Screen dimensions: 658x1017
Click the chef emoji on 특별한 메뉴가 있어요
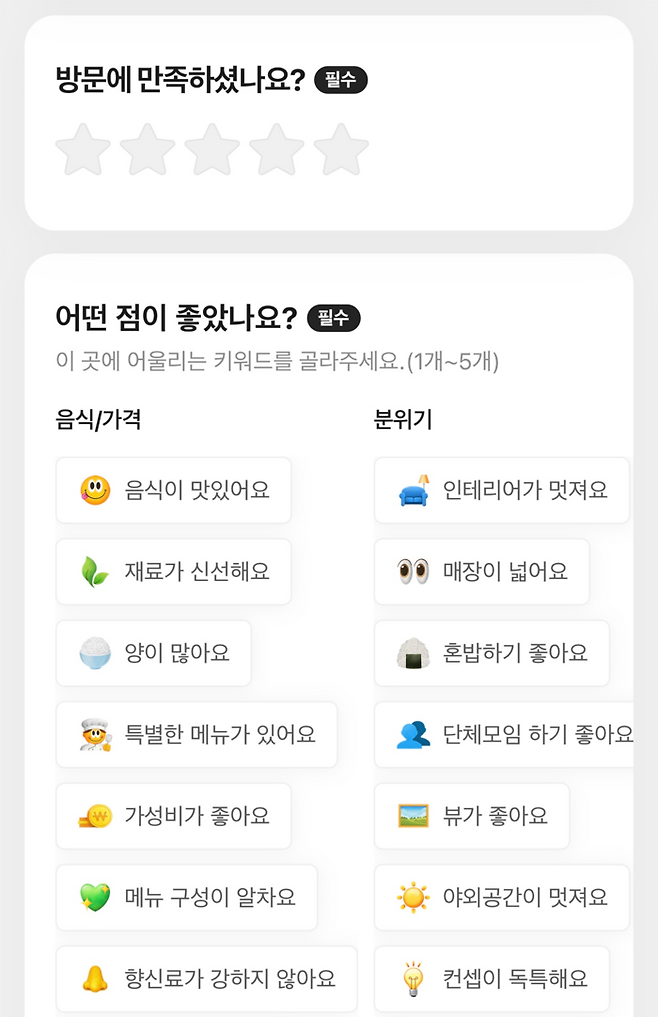[x=97, y=734]
